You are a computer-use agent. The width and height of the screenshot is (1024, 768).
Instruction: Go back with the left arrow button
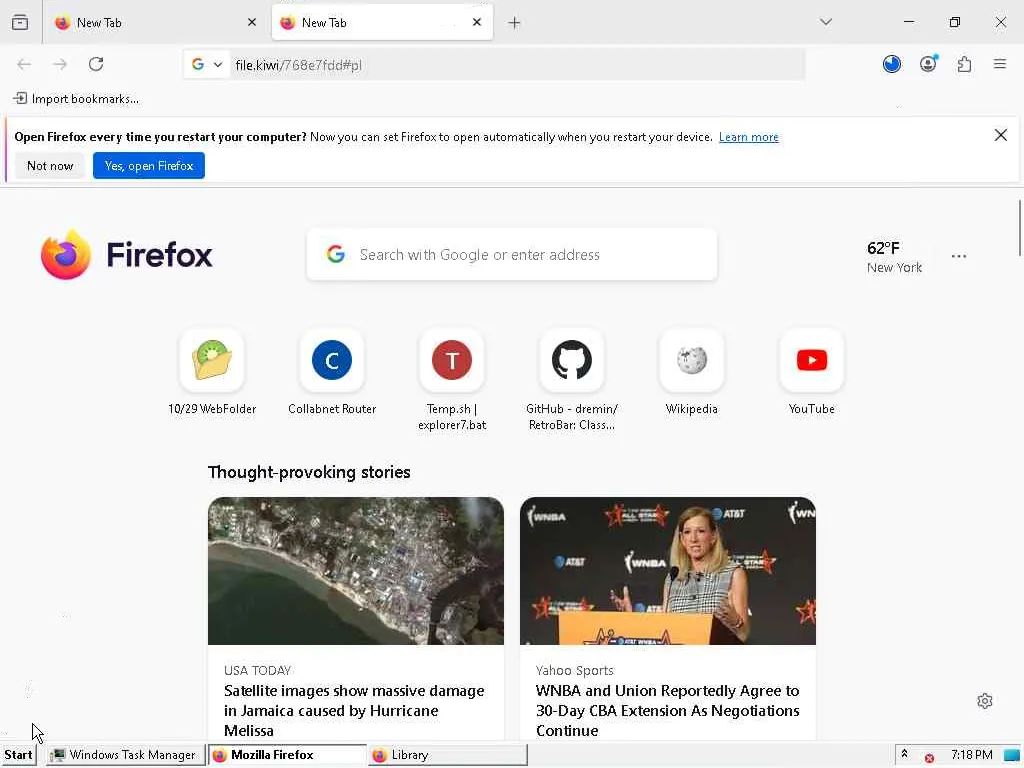24,64
